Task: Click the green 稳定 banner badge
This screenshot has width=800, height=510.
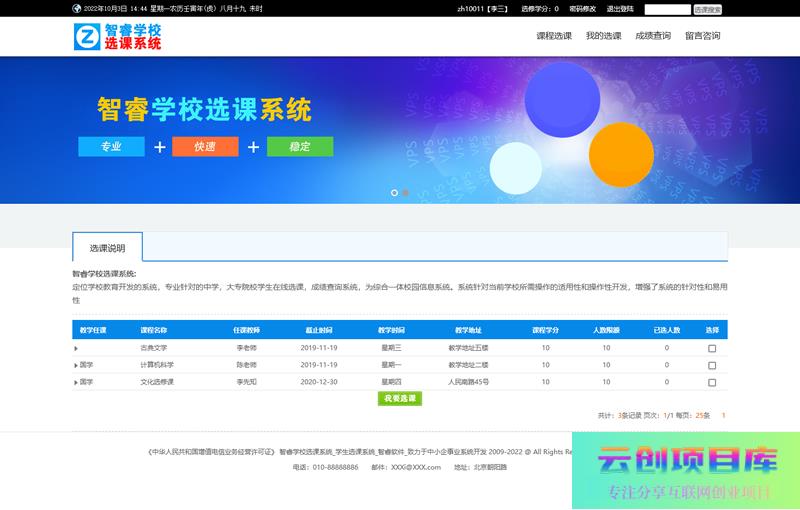Action: tap(300, 147)
